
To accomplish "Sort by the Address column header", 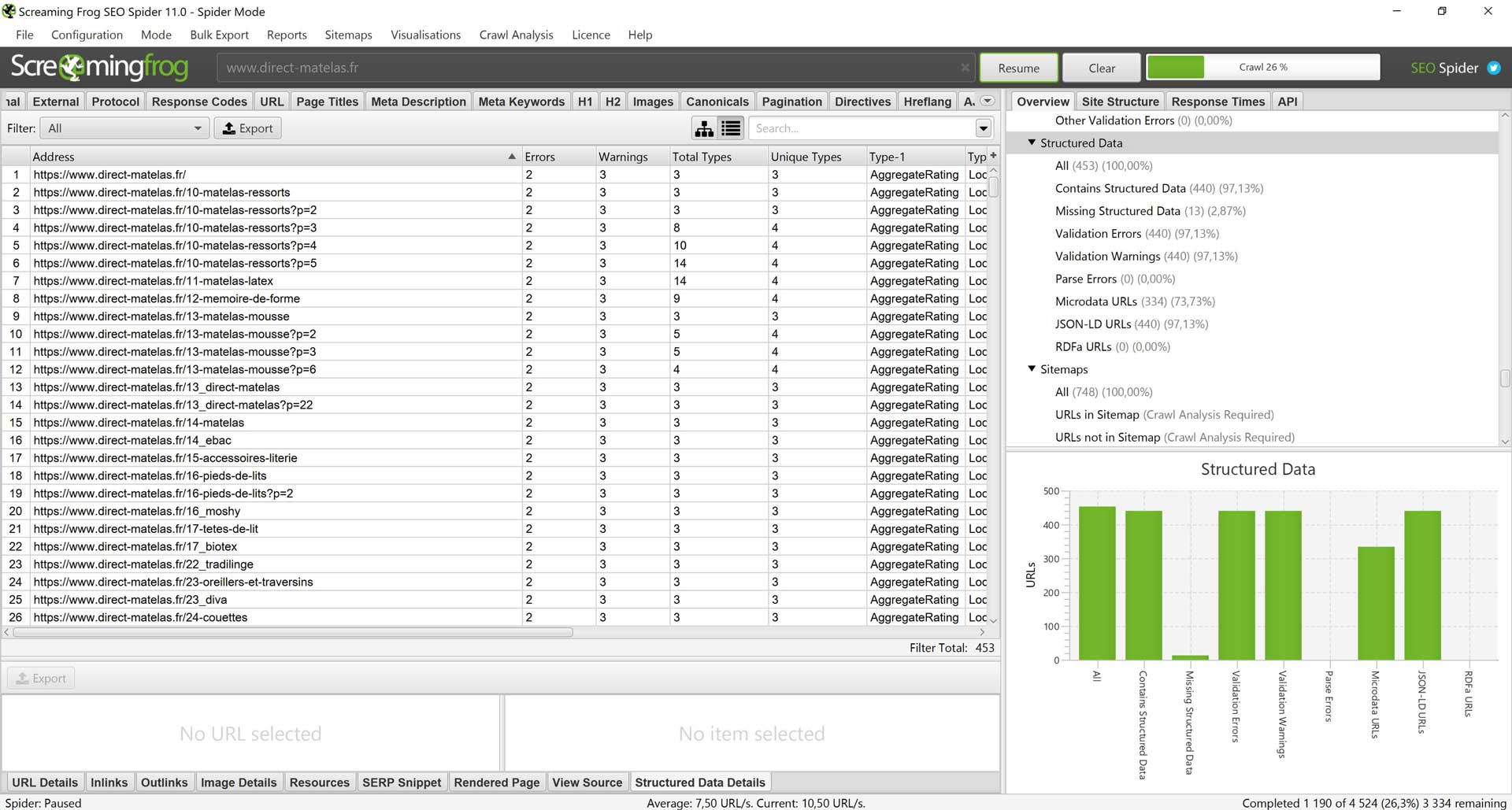I will (x=275, y=157).
